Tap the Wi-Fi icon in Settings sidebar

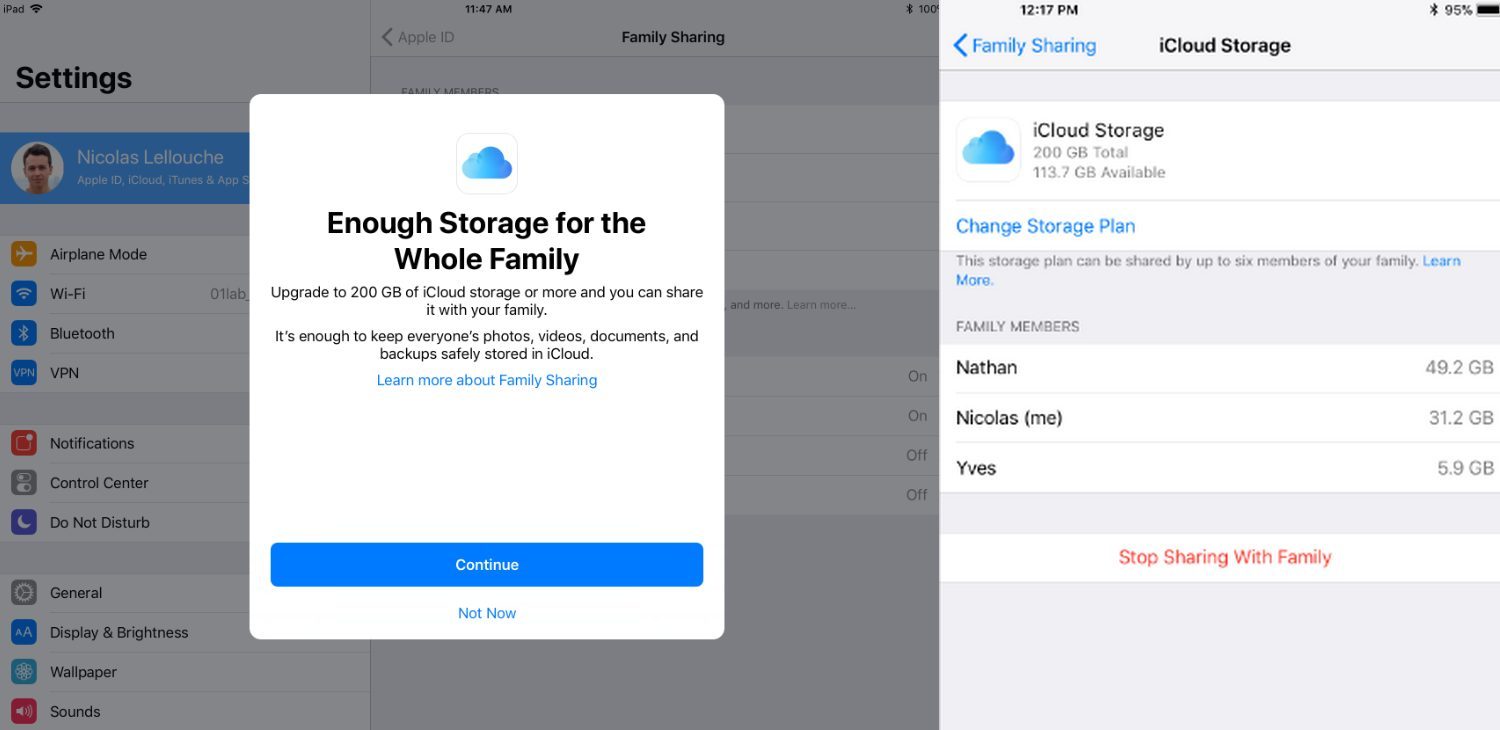[24, 294]
